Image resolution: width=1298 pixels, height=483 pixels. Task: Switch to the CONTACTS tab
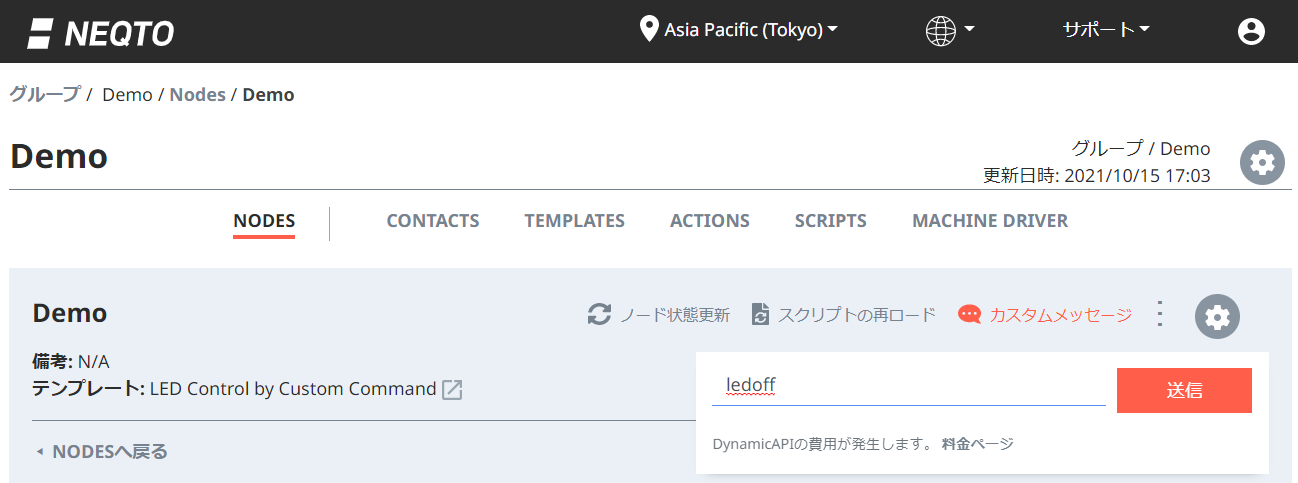(x=433, y=221)
